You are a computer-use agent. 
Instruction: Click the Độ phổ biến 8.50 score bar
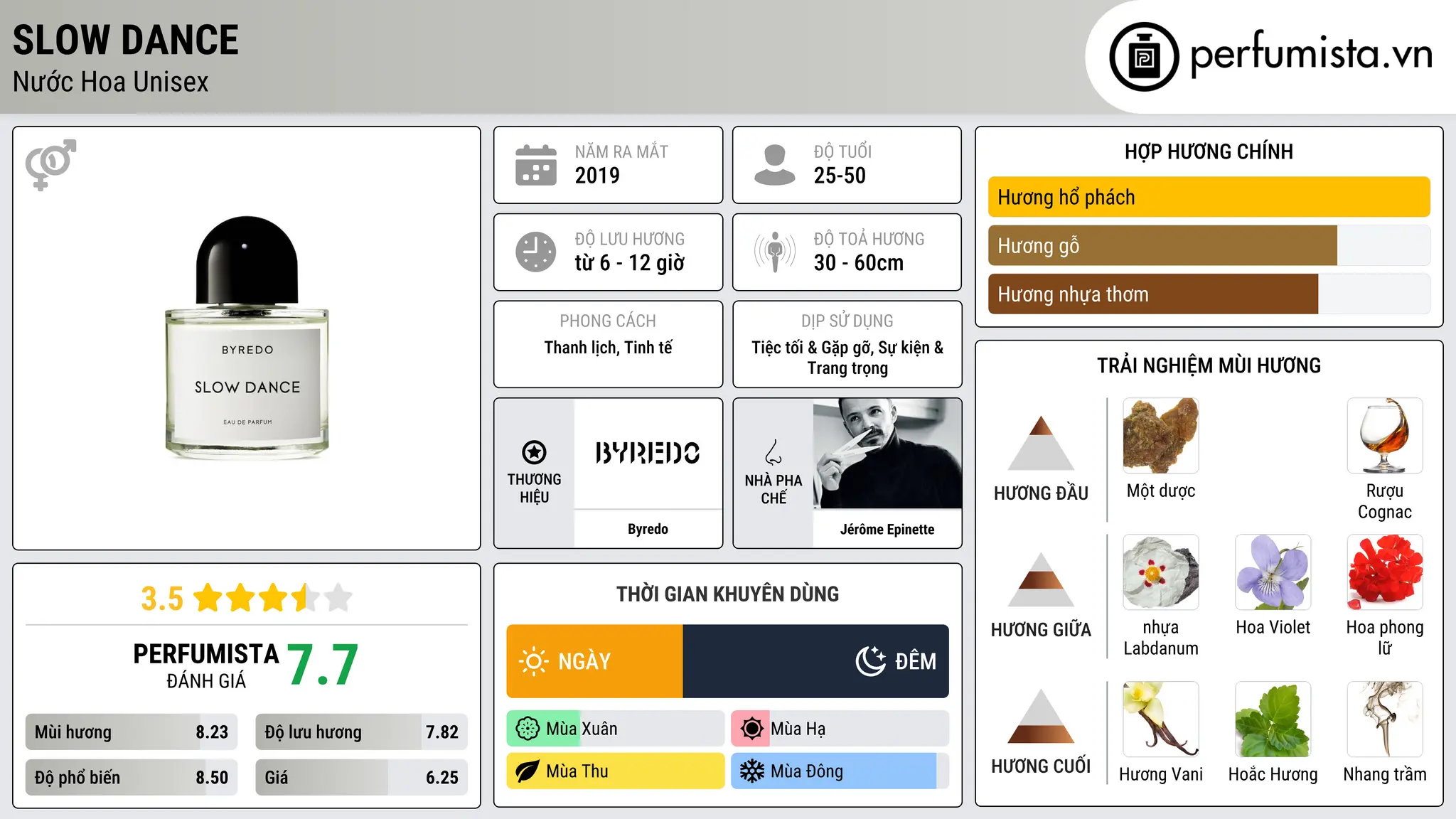point(132,777)
